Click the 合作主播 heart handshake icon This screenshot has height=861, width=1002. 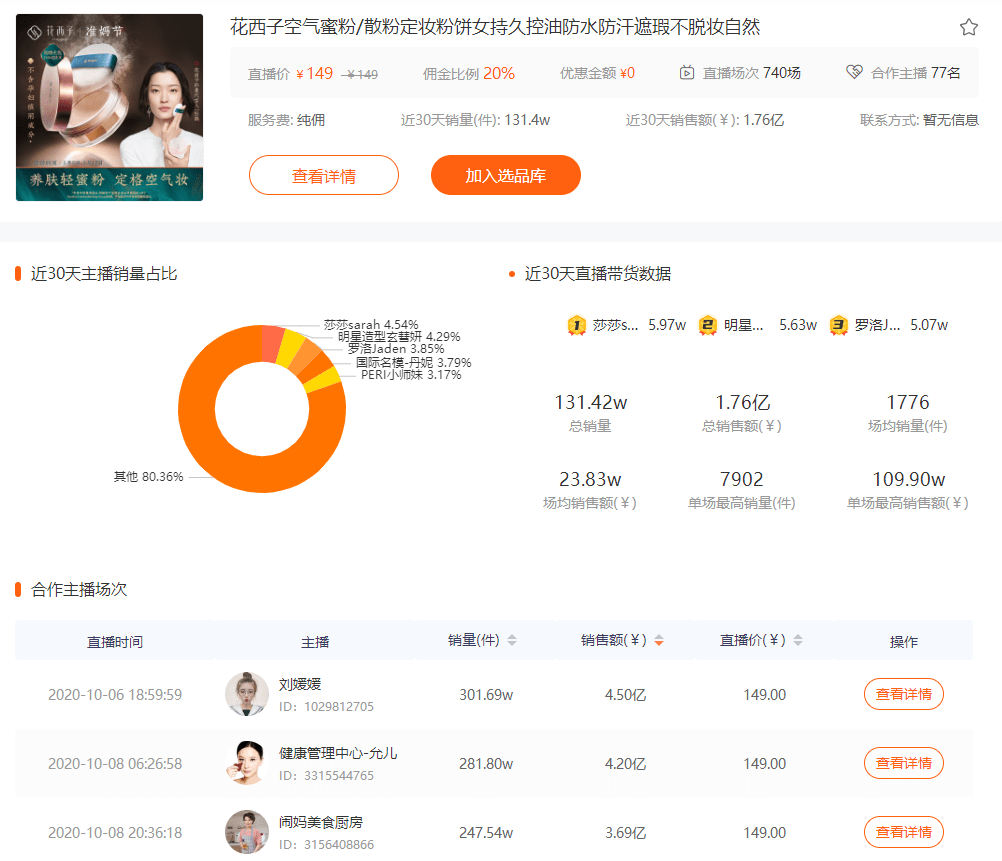pyautogui.click(x=853, y=73)
